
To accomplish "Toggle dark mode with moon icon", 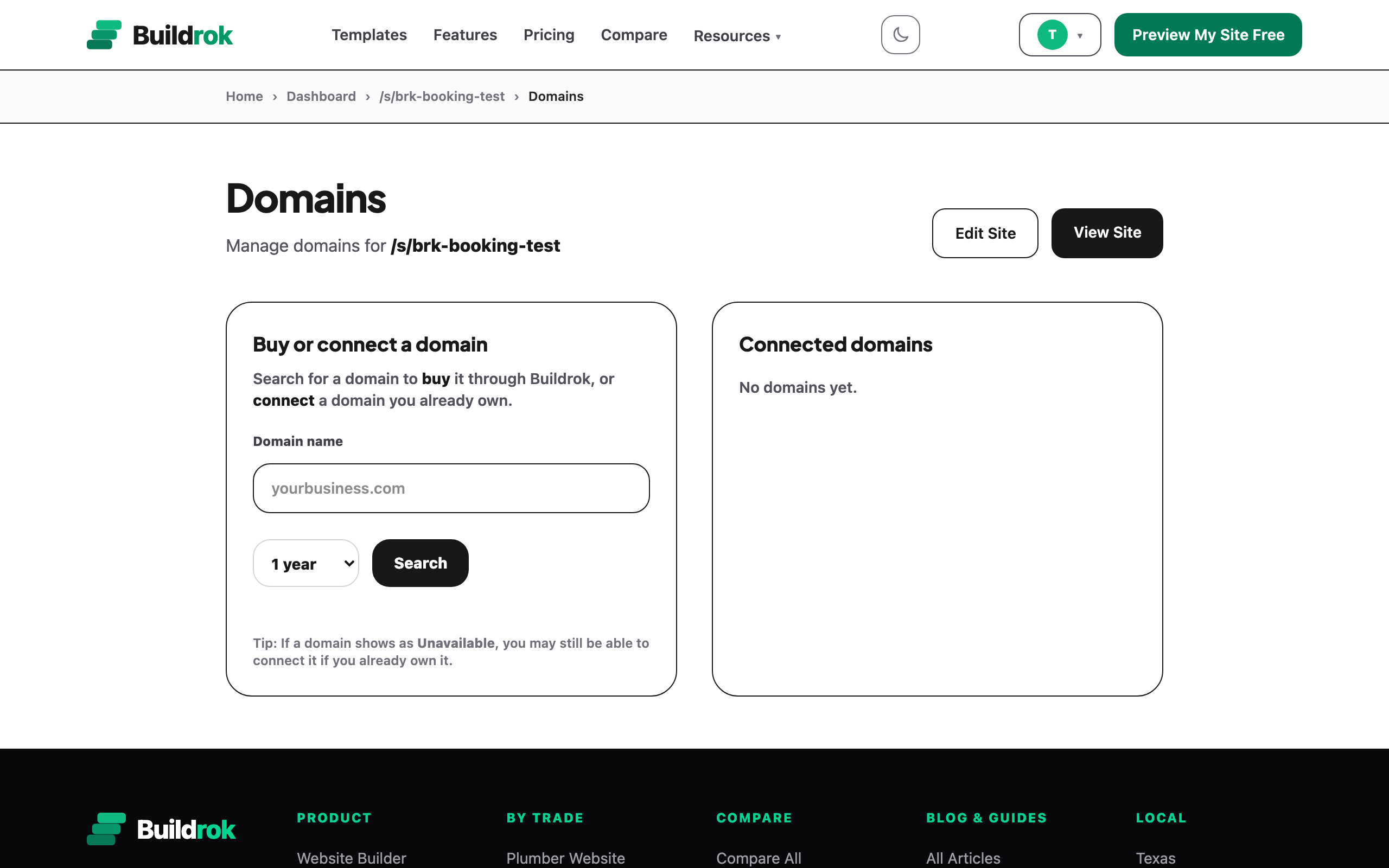I will point(900,35).
